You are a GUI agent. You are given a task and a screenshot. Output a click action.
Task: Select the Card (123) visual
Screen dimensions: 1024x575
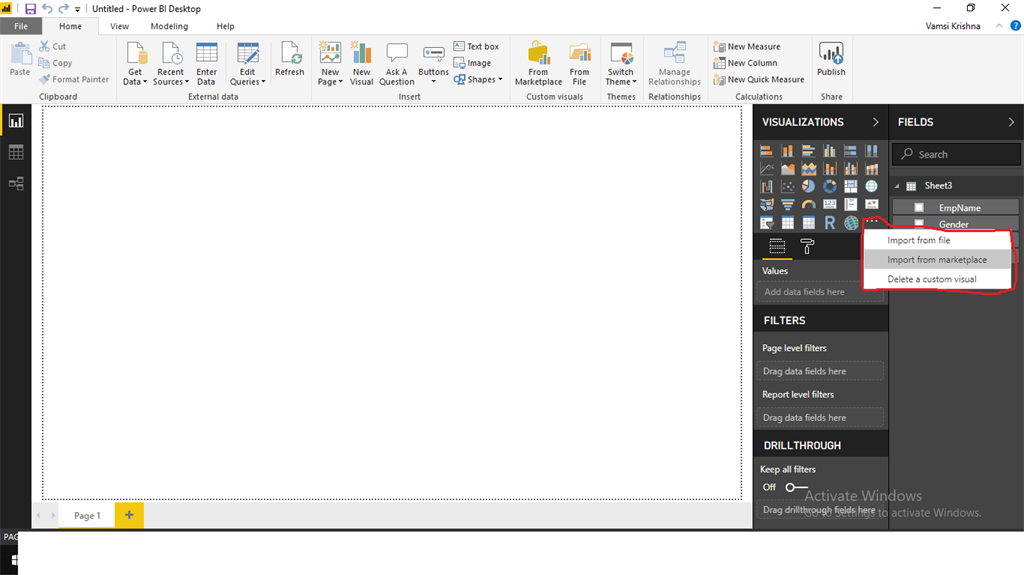[x=829, y=205]
